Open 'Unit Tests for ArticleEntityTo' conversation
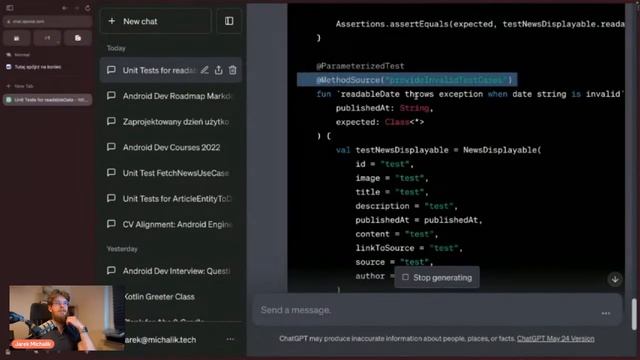The height and width of the screenshot is (360, 640). tap(170, 199)
